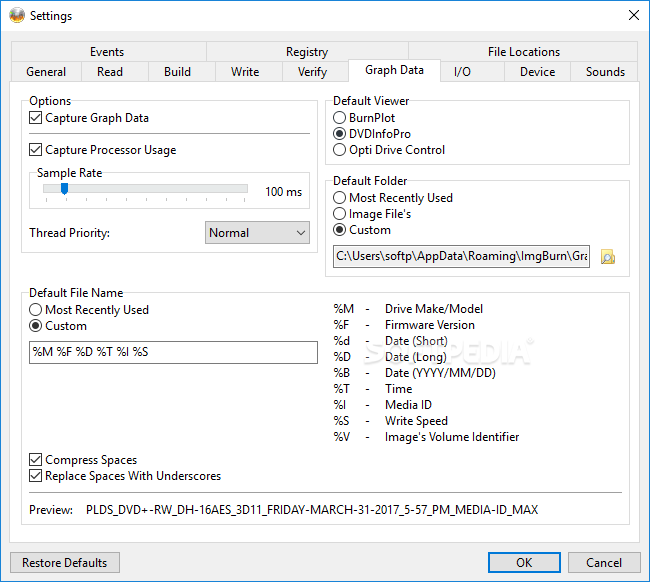
Task: Open the File Locations tab
Action: (523, 52)
